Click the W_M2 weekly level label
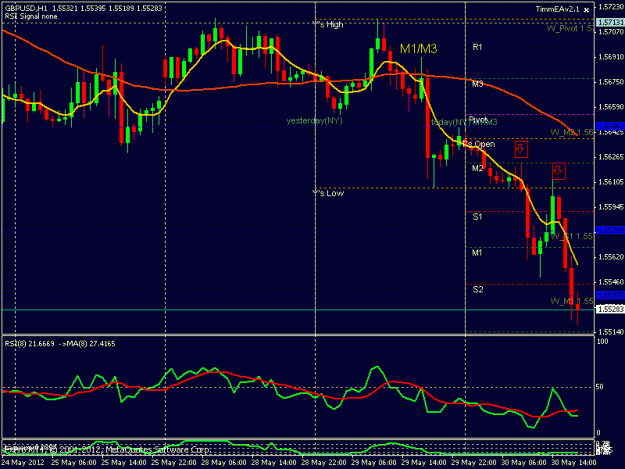 [x=572, y=132]
